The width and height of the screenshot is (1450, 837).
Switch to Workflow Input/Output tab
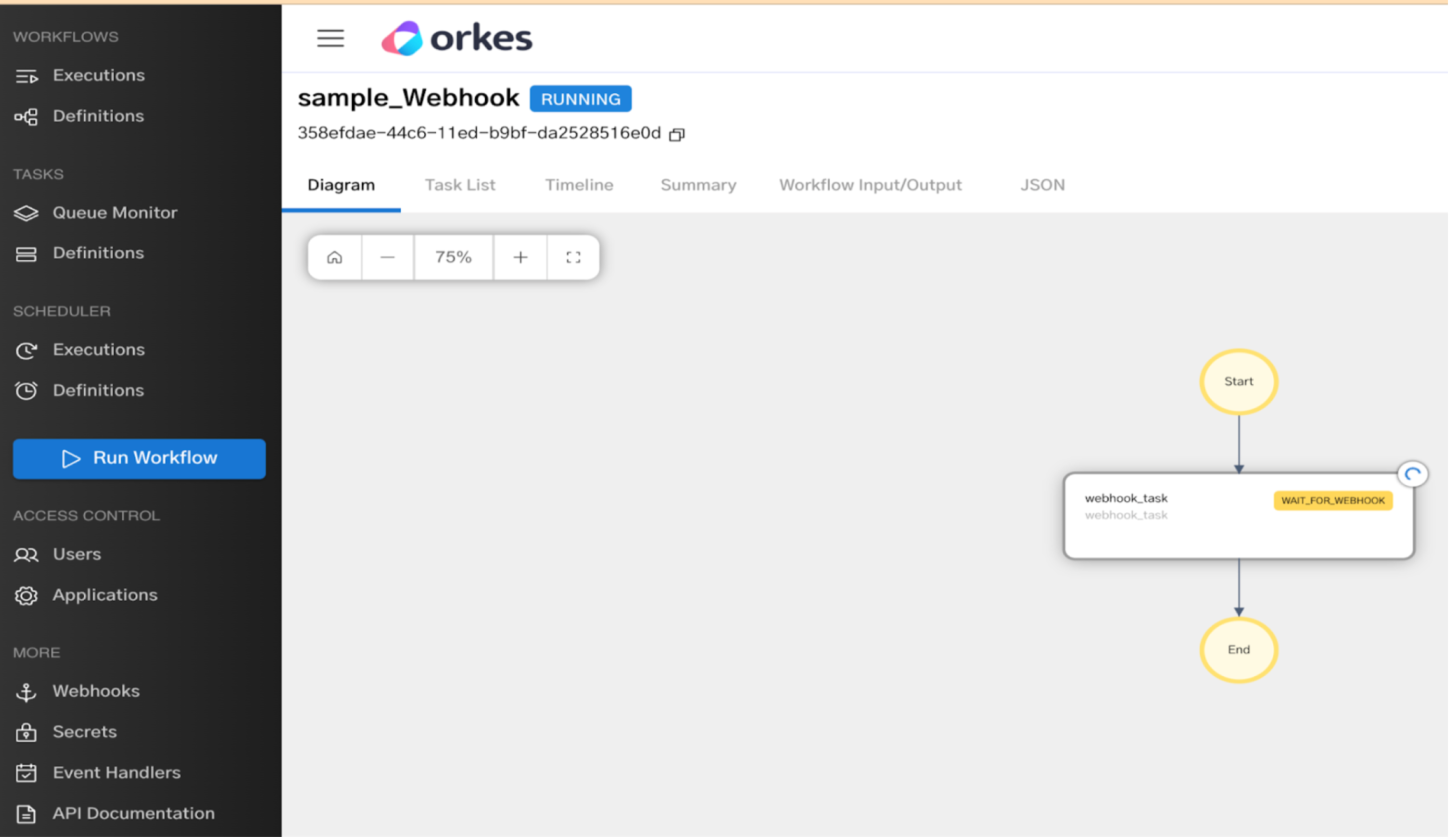[870, 185]
